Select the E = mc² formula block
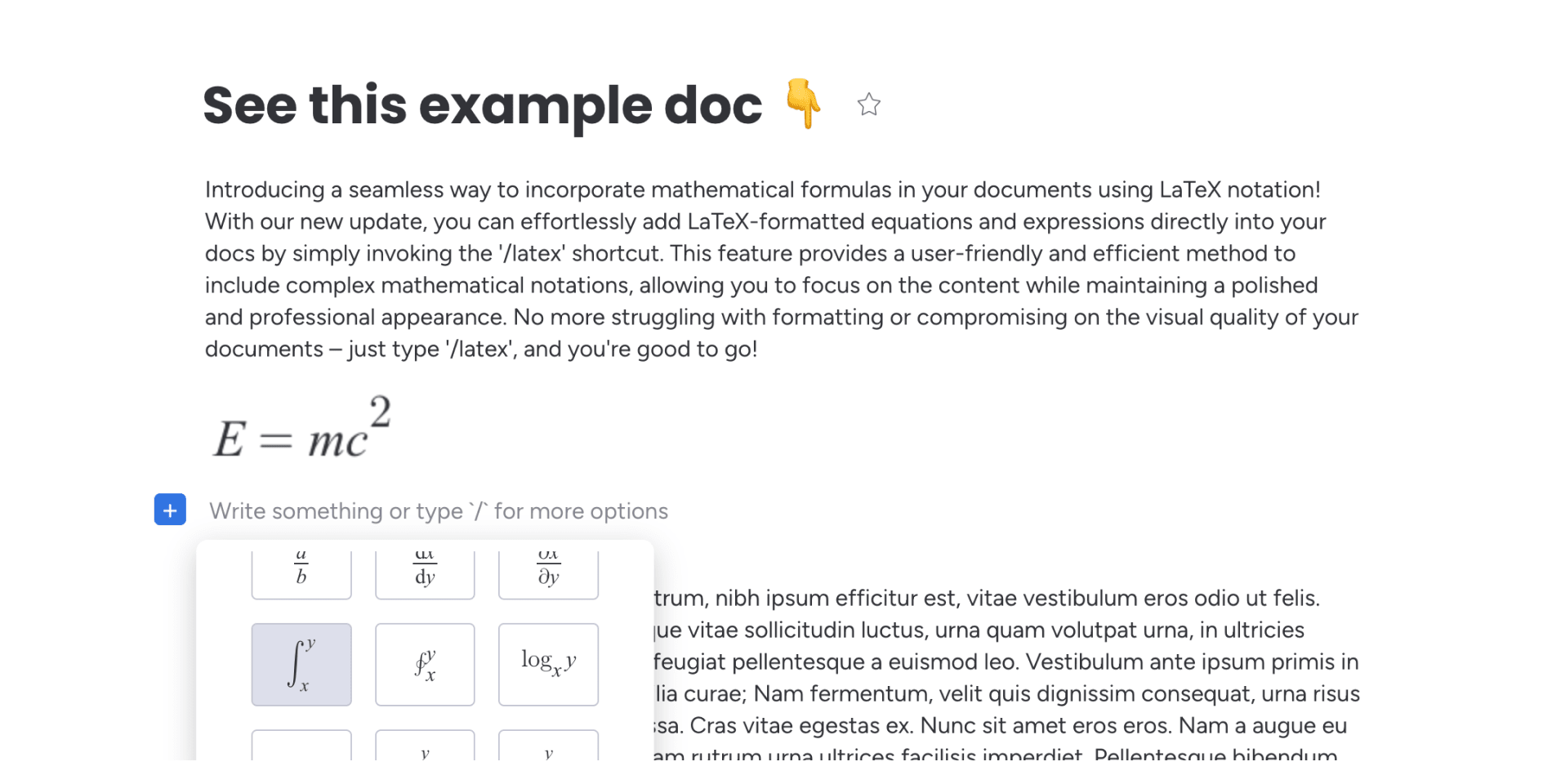The image size is (1552, 784). (302, 429)
